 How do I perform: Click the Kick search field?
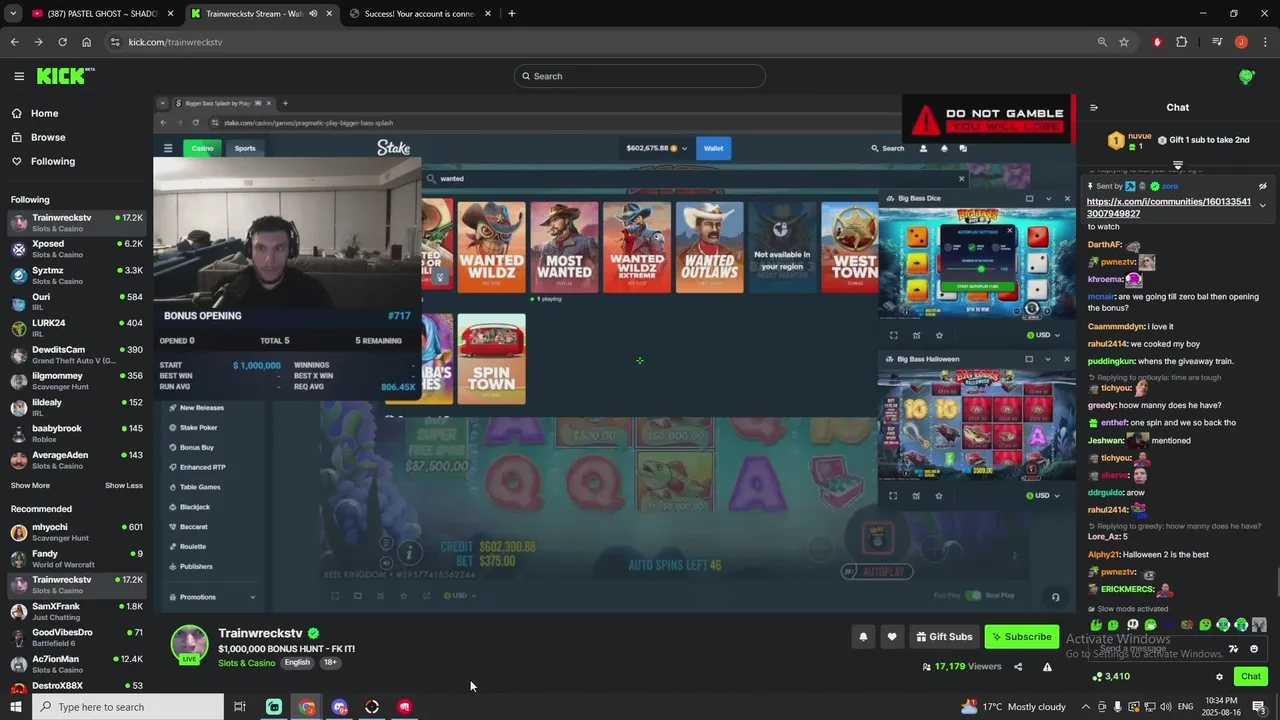tap(640, 76)
